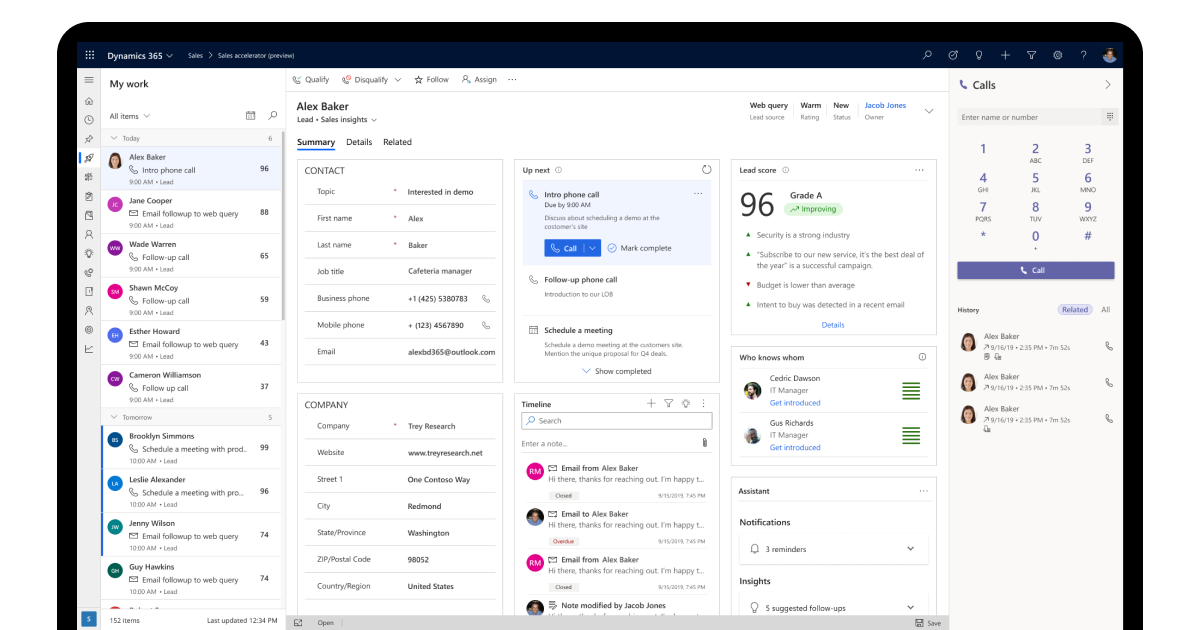Select the Related filter pill in call History
The height and width of the screenshot is (630, 1200).
tap(1075, 310)
